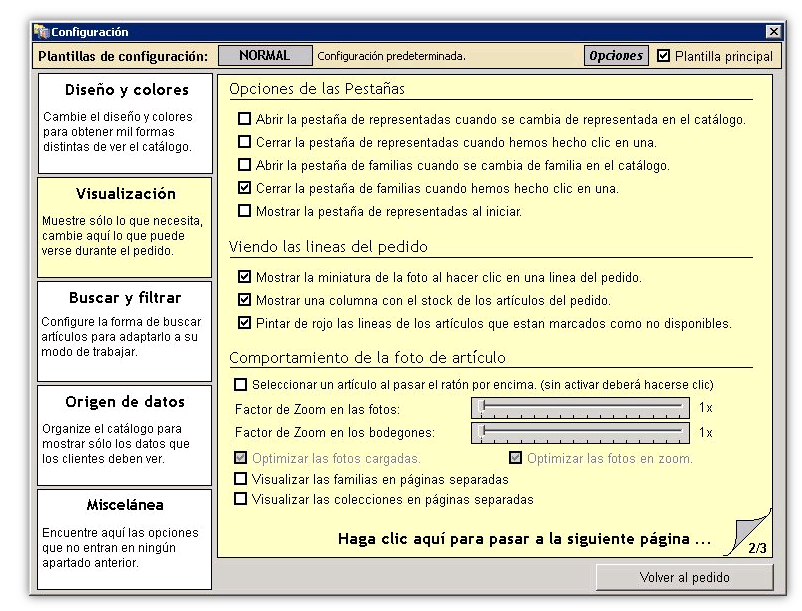Enable selecting an article on mouse hover
Viewport: 802px width, 611px height.
coord(240,384)
